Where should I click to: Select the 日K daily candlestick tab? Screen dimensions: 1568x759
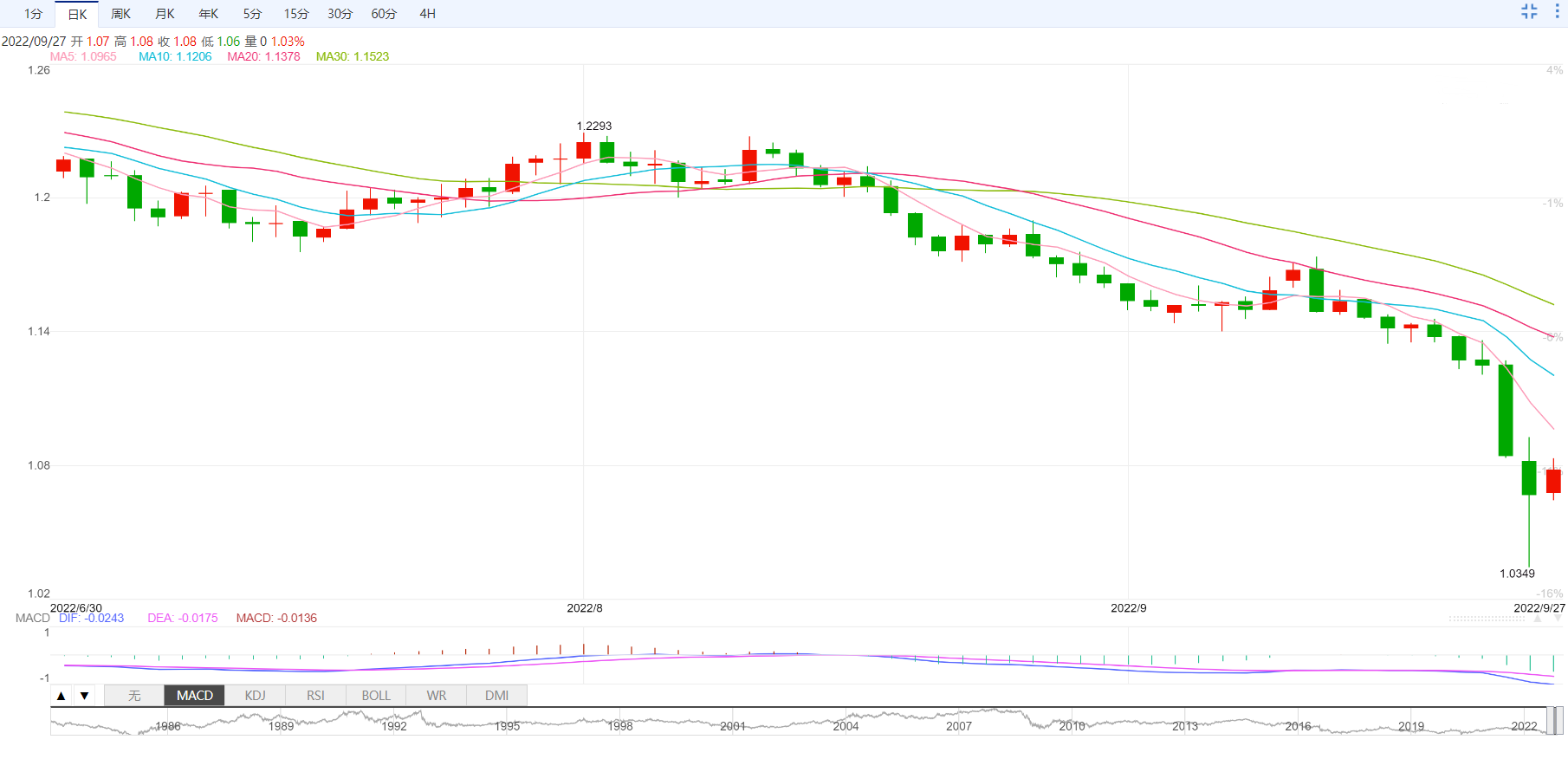77,14
